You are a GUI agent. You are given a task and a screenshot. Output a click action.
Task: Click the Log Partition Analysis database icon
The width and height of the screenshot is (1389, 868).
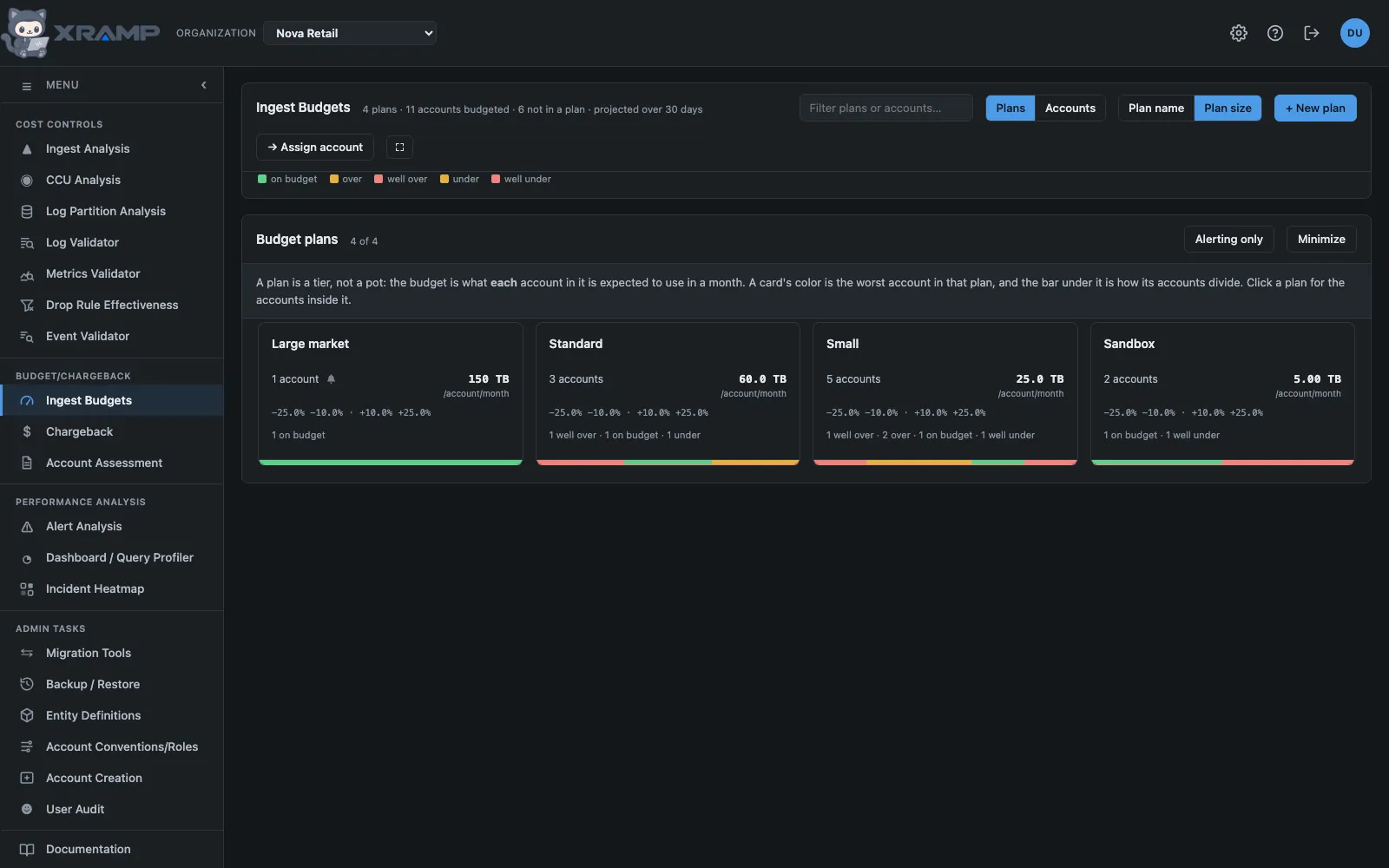coord(27,212)
